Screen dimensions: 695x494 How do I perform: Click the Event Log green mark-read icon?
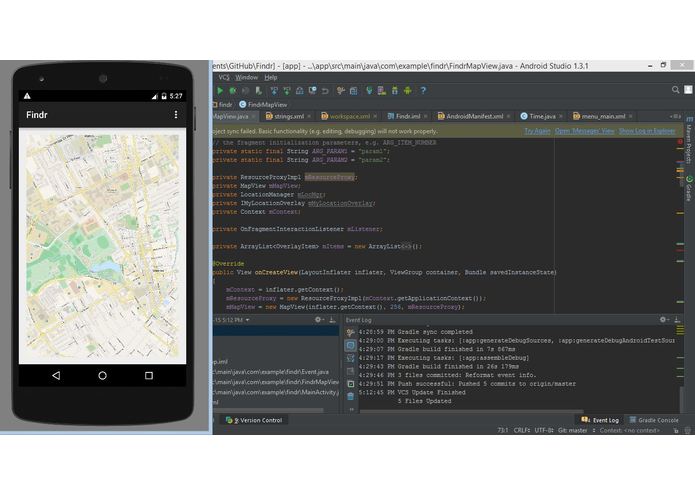tap(351, 384)
